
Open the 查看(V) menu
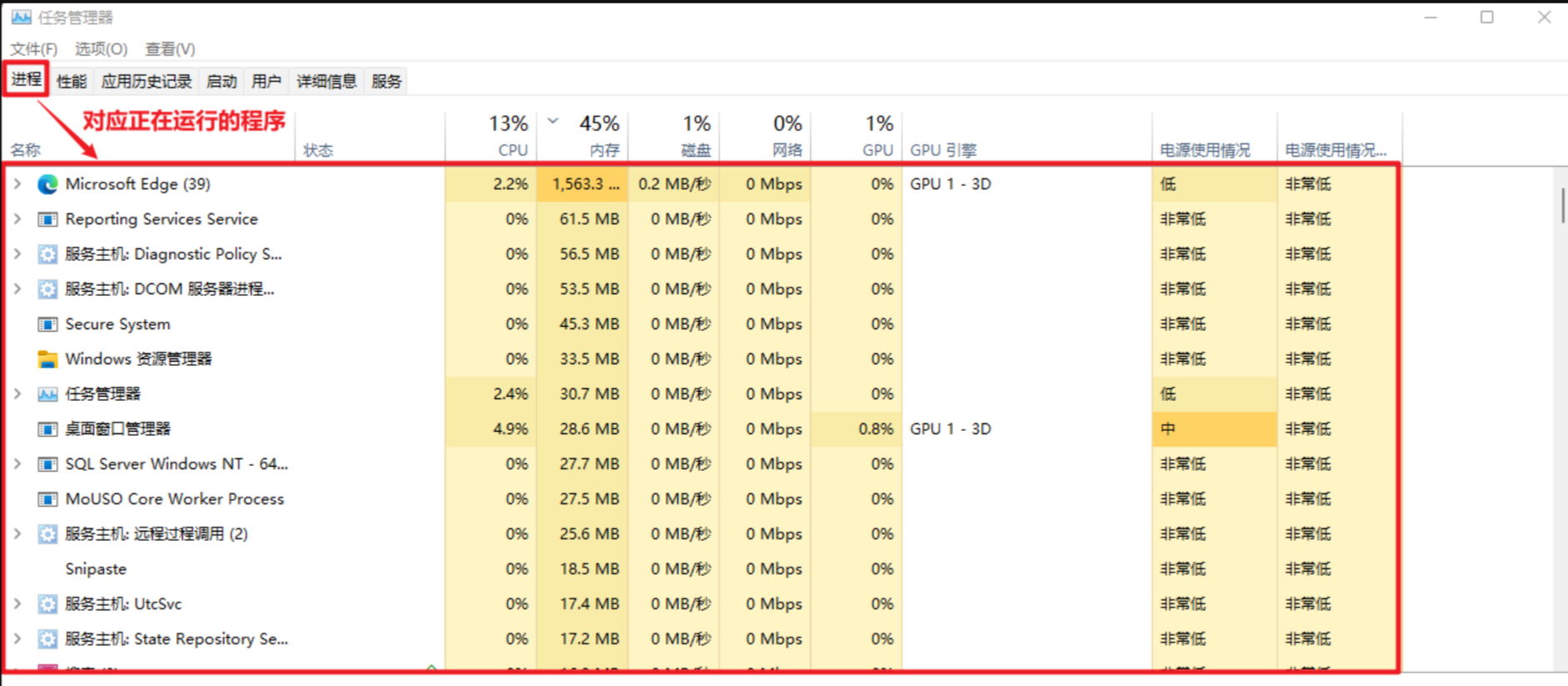coord(170,49)
